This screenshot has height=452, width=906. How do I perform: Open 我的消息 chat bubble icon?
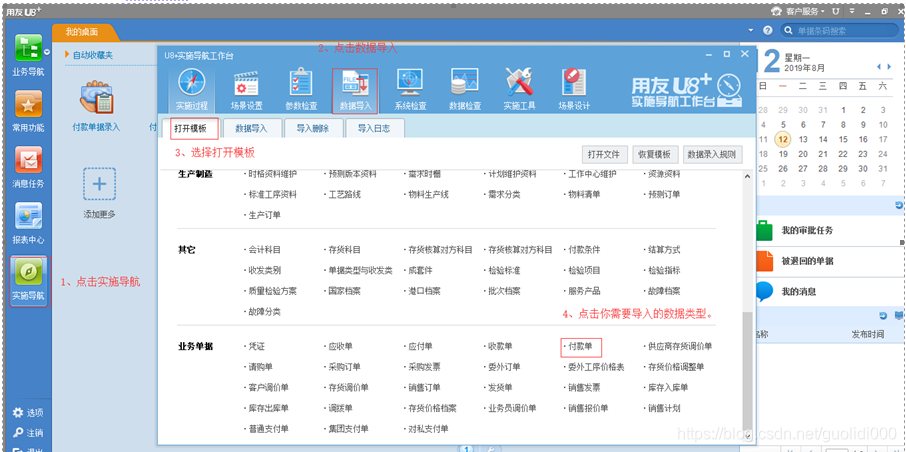point(764,292)
